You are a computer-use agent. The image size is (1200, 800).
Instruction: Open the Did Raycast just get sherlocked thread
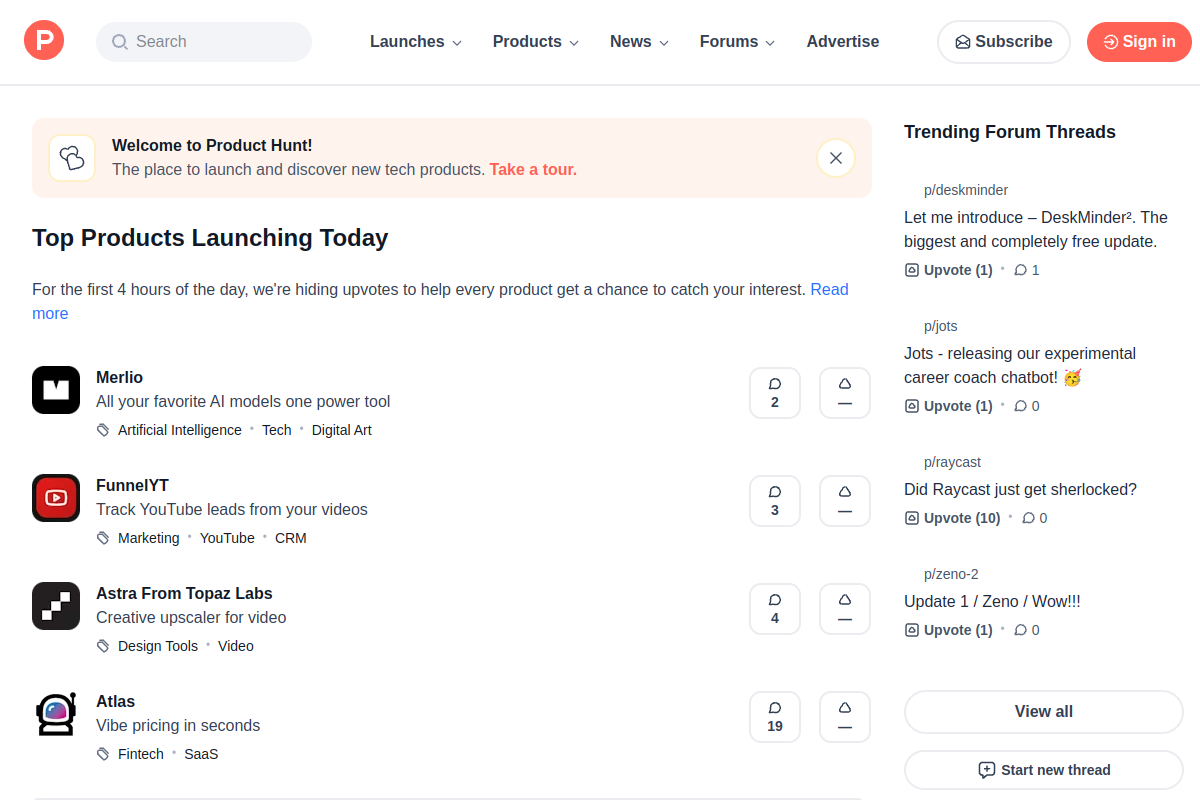coord(1020,490)
